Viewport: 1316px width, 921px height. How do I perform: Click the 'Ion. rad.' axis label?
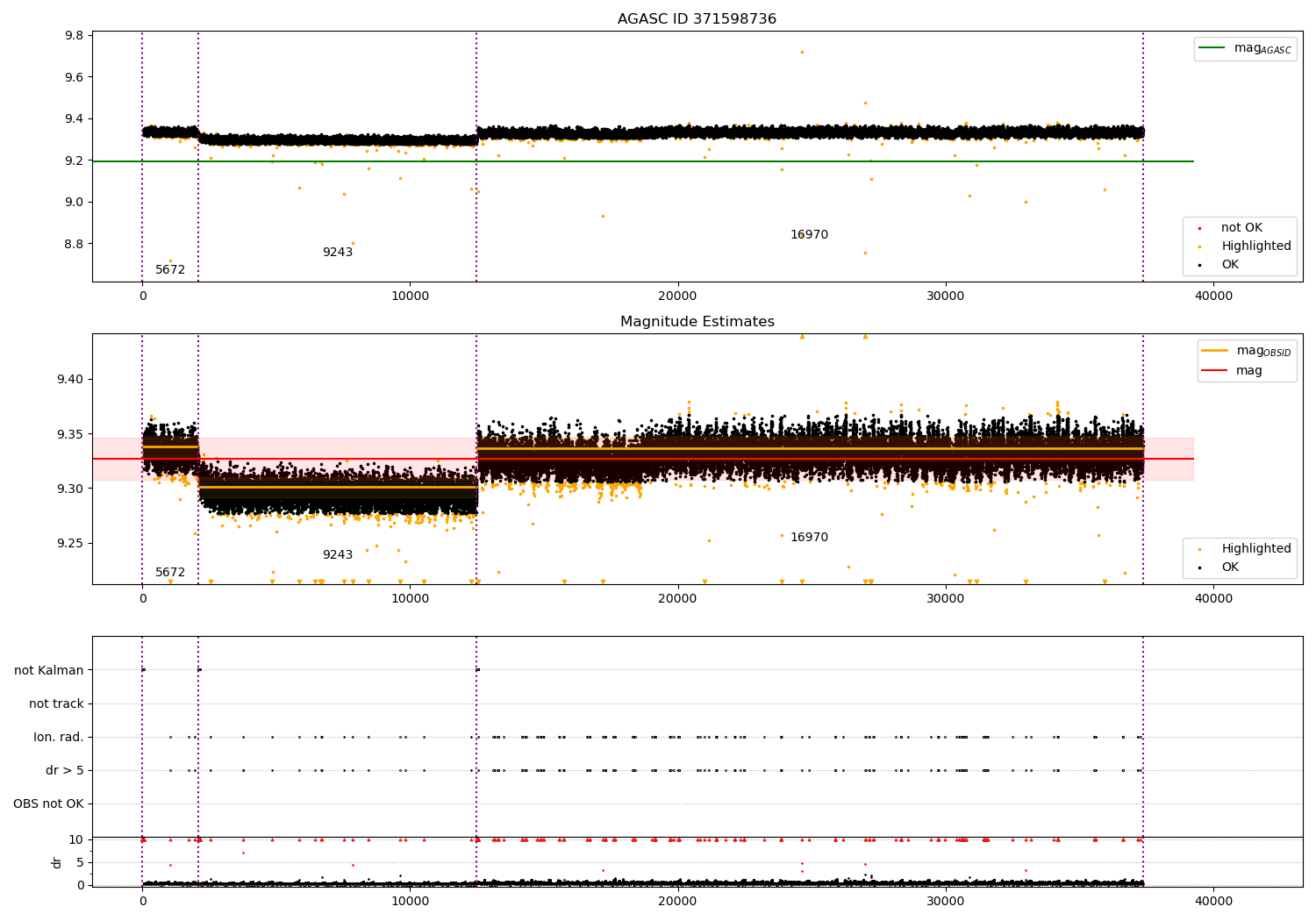click(59, 738)
